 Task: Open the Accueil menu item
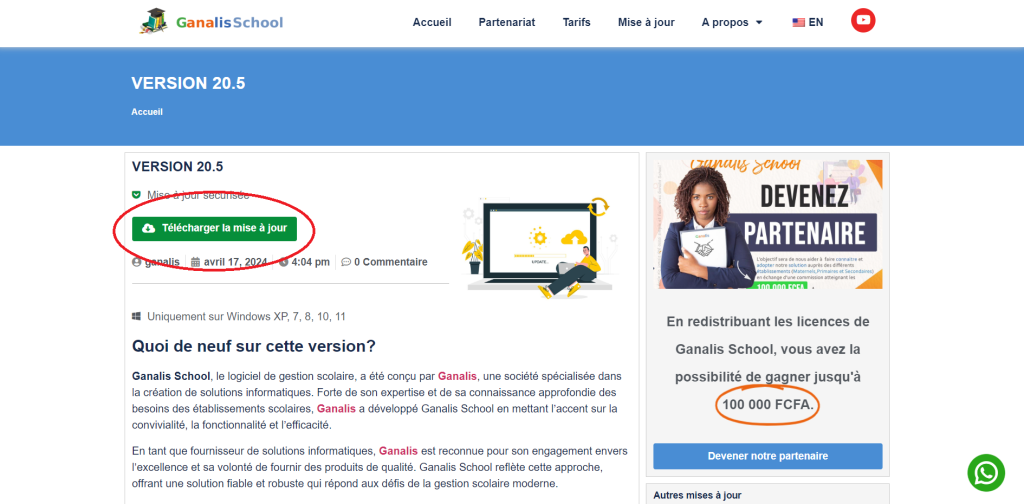(x=432, y=22)
